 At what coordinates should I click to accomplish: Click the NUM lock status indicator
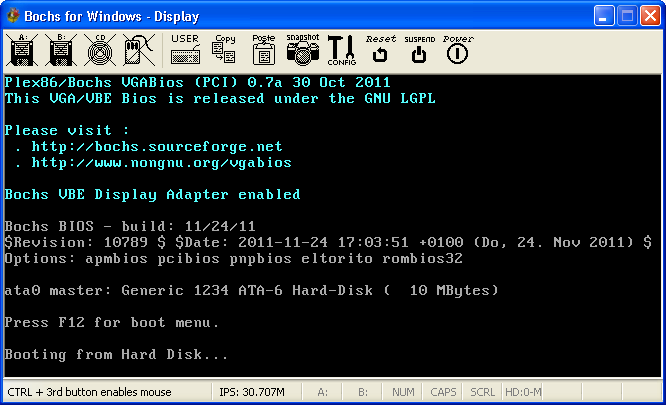[x=403, y=392]
